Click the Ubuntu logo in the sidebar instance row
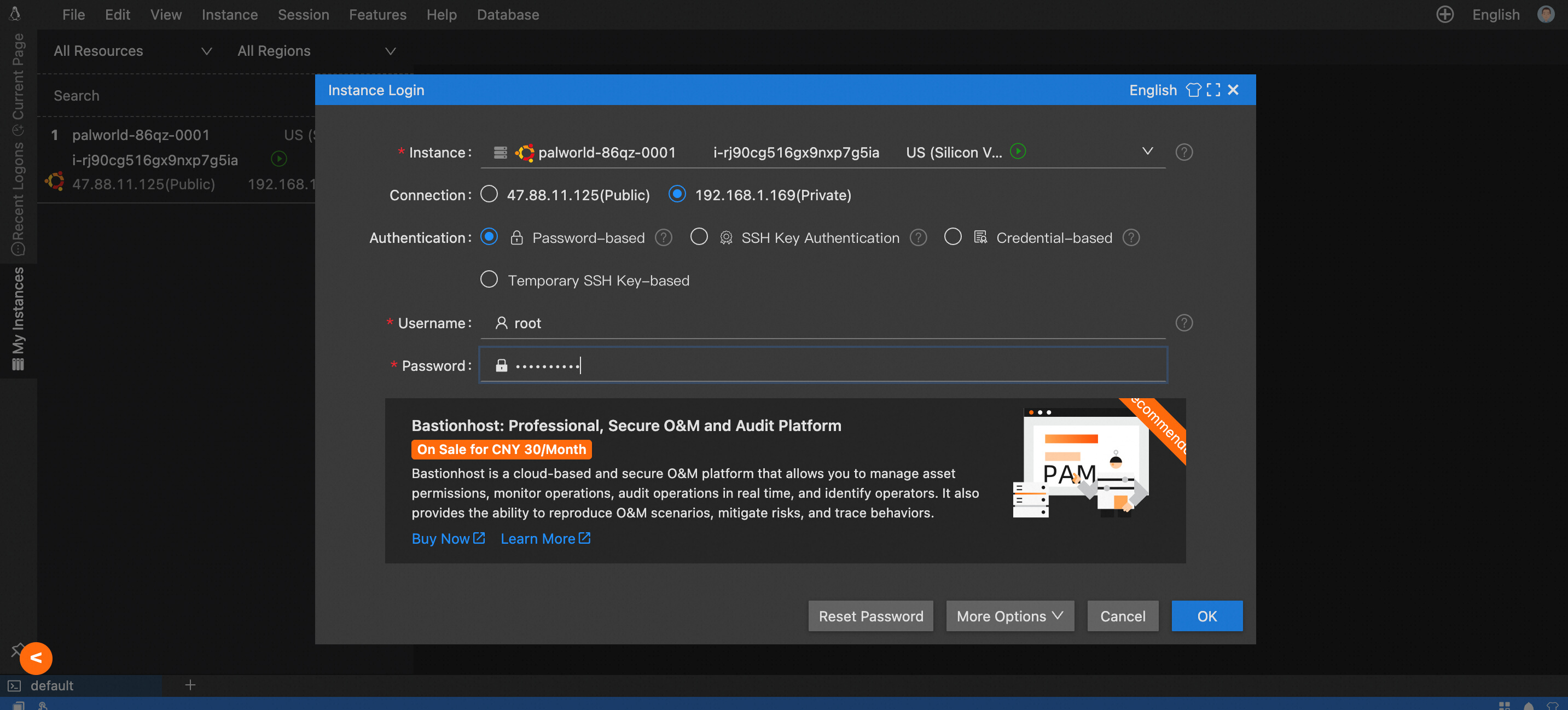 55,181
